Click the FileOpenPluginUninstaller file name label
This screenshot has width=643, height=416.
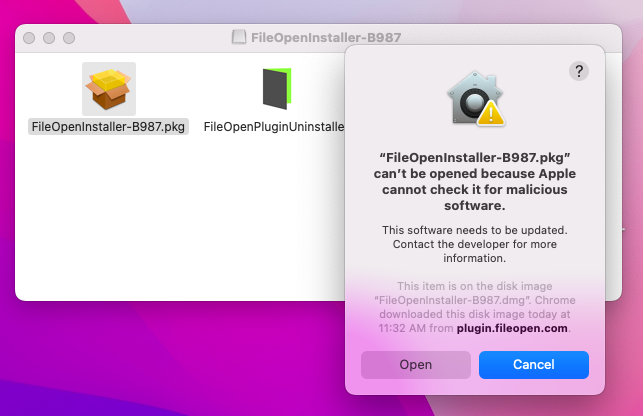[x=274, y=127]
